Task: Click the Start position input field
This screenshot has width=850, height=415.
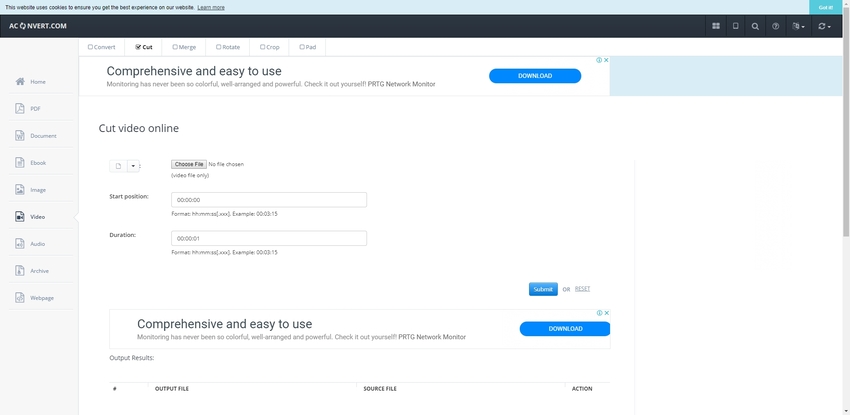Action: 268,200
